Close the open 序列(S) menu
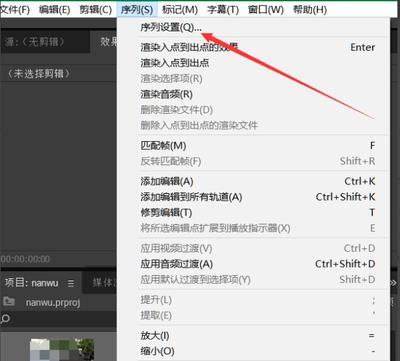The width and height of the screenshot is (400, 361). point(137,10)
